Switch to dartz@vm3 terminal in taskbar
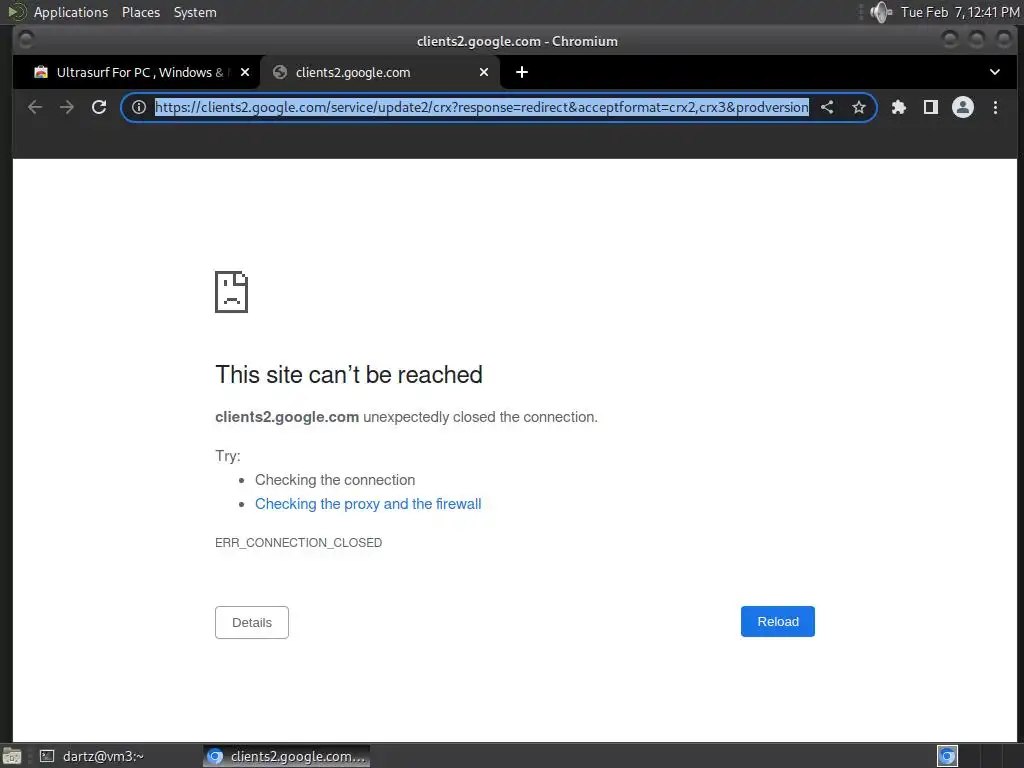The height and width of the screenshot is (768, 1024). point(91,756)
